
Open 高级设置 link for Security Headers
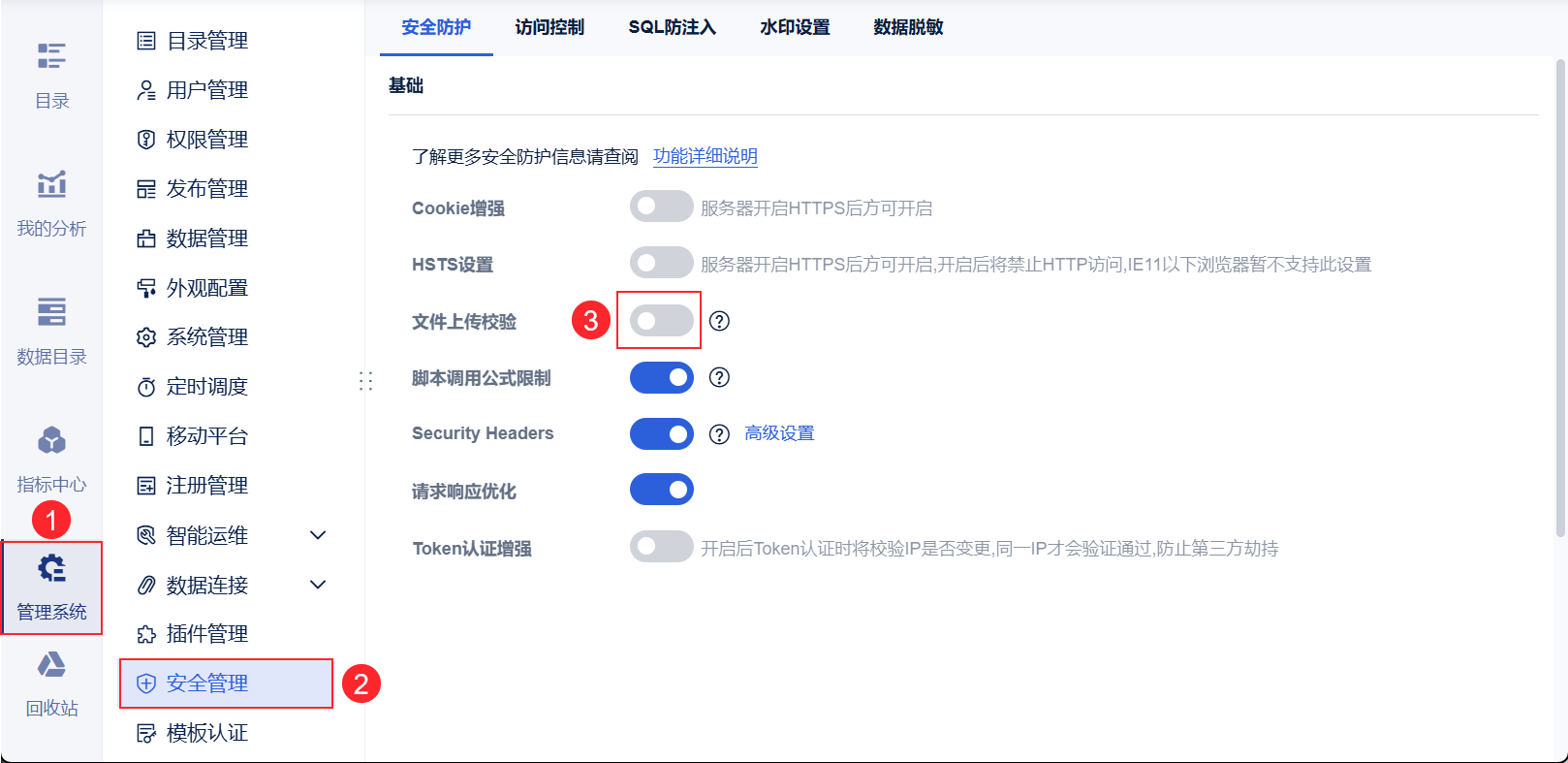779,433
